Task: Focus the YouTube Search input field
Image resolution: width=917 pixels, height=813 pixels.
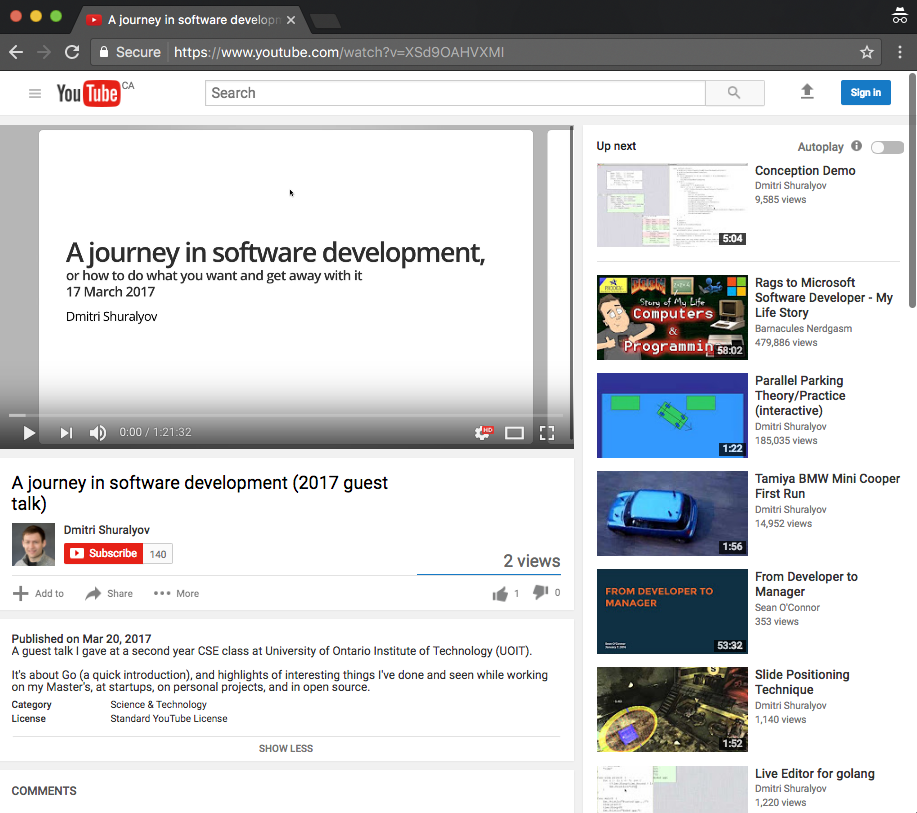Action: coord(455,93)
